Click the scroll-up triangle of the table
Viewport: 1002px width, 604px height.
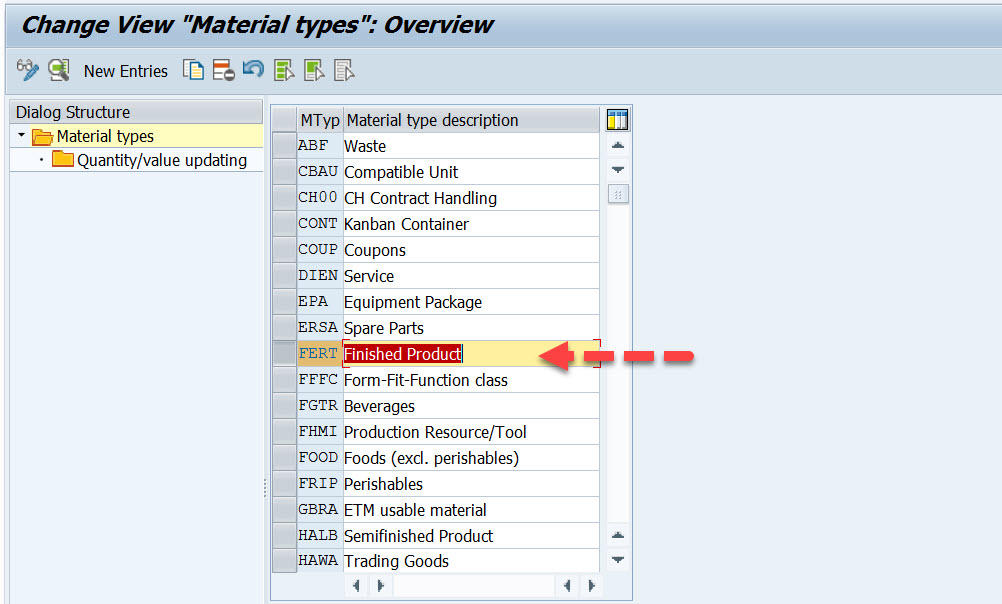(x=617, y=145)
